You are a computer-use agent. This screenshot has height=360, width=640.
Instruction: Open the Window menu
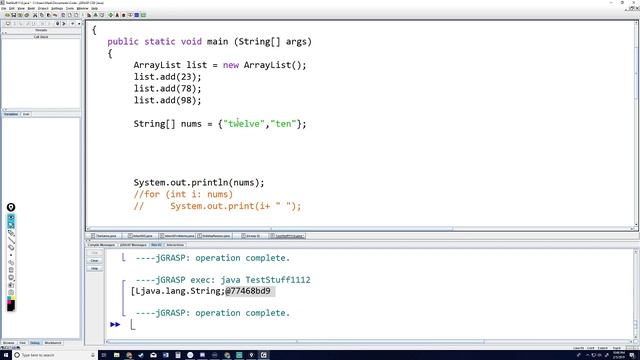[82, 8]
